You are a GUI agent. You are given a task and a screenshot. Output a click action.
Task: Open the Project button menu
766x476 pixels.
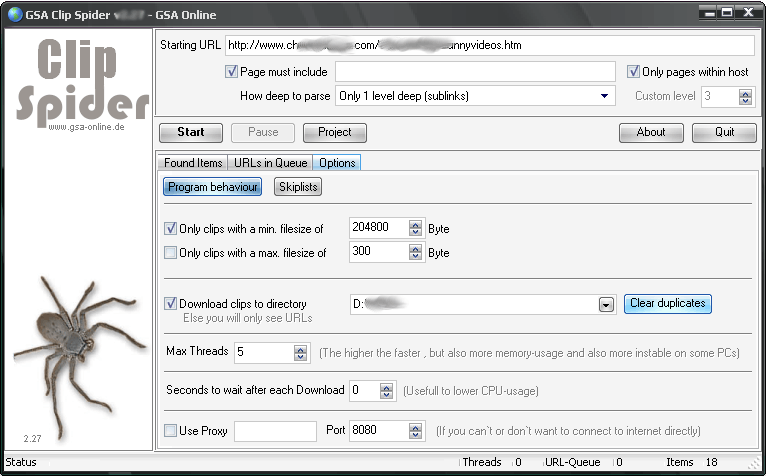(335, 132)
